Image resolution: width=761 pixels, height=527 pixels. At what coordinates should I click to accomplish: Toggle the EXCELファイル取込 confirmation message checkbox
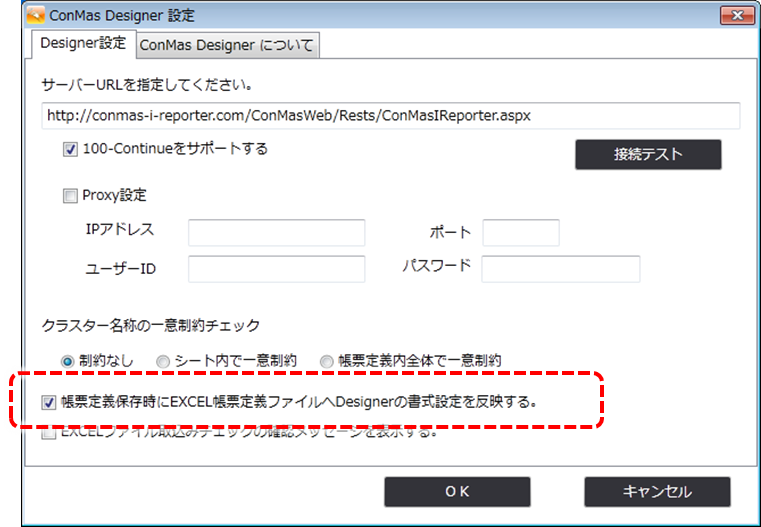49,435
